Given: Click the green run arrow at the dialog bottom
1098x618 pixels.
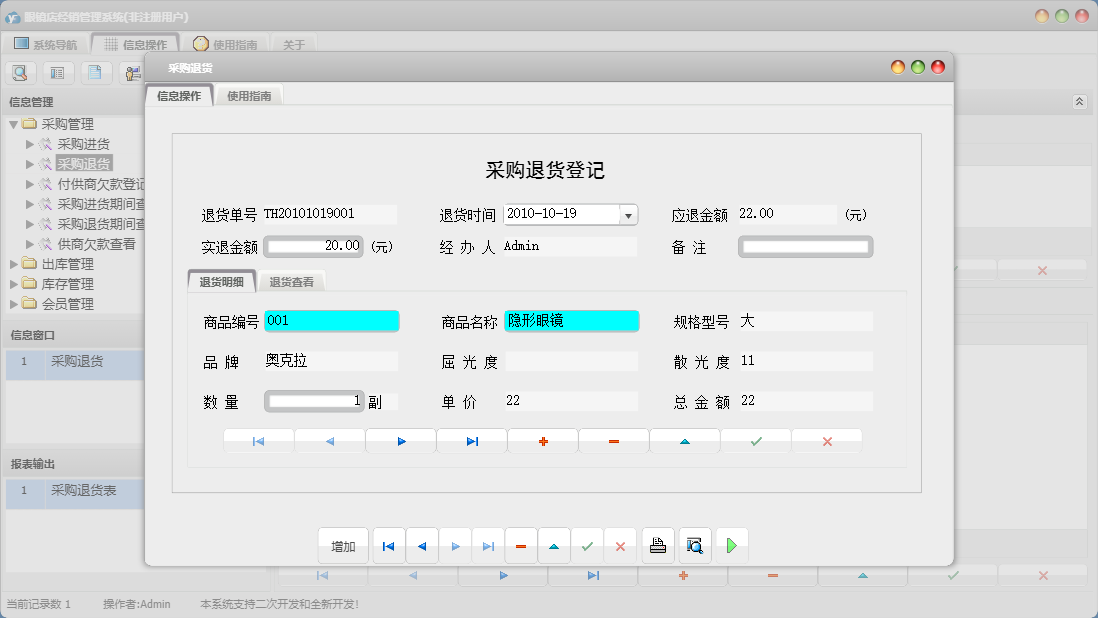Looking at the screenshot, I should click(731, 545).
